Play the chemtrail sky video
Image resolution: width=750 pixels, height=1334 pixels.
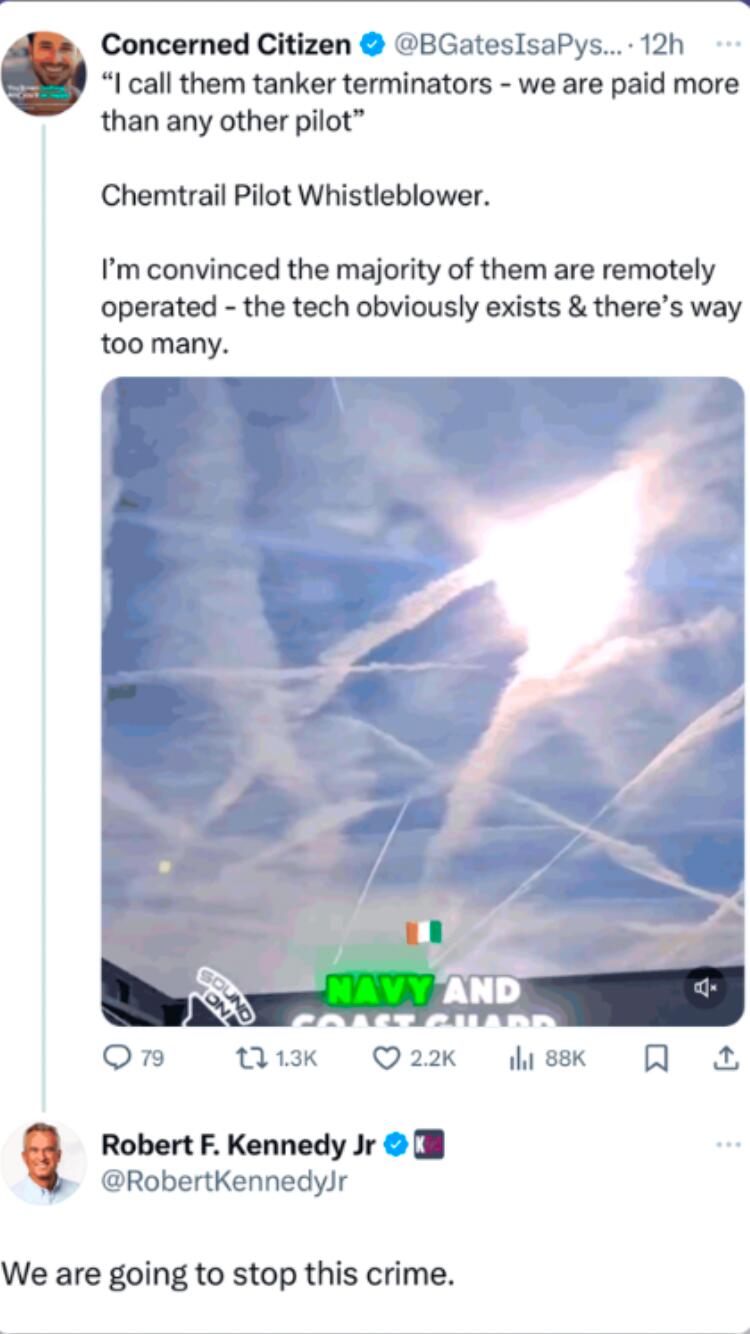pos(423,701)
